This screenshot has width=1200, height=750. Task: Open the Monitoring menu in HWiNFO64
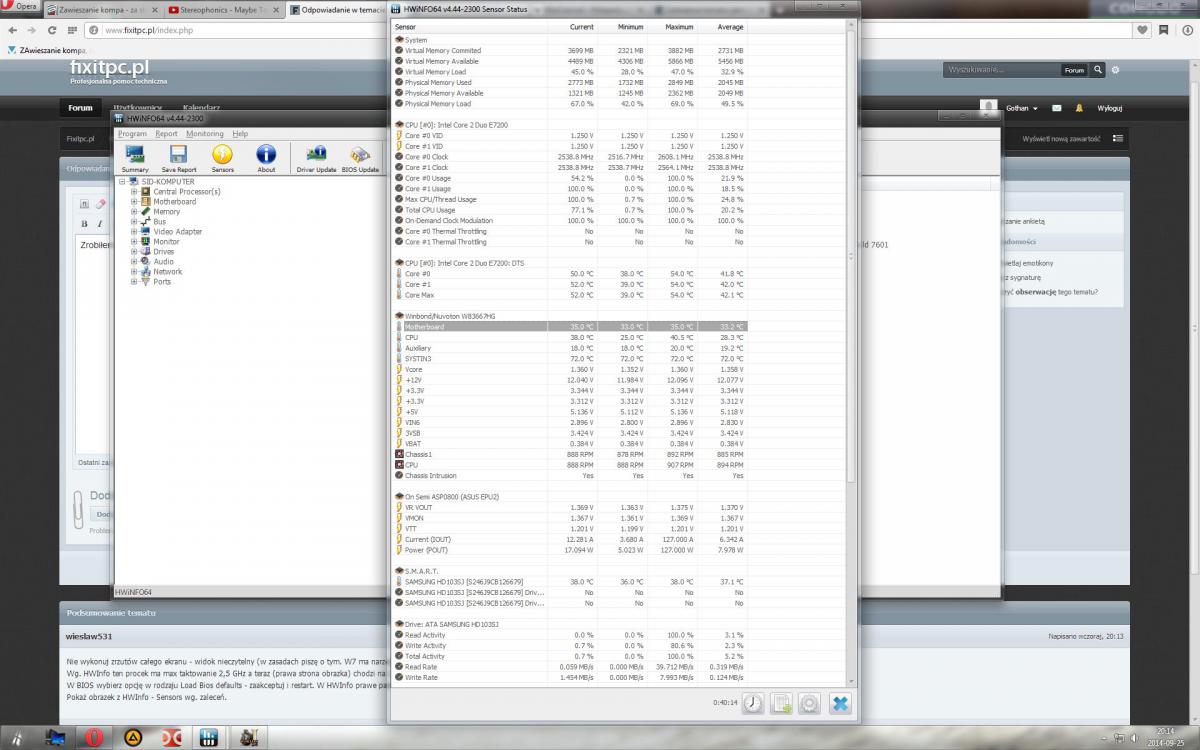pyautogui.click(x=205, y=133)
